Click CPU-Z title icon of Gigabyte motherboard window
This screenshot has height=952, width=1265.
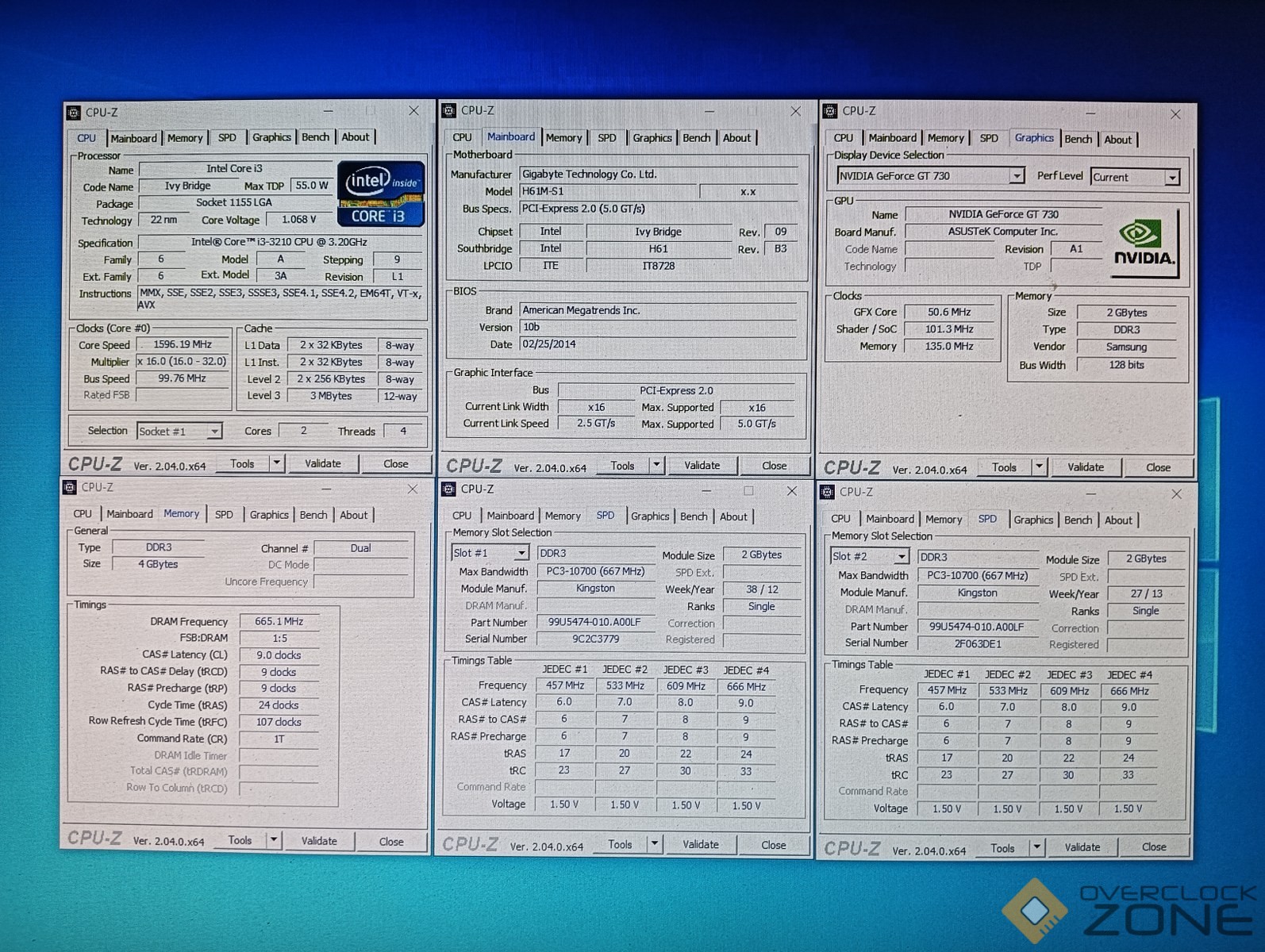point(449,111)
